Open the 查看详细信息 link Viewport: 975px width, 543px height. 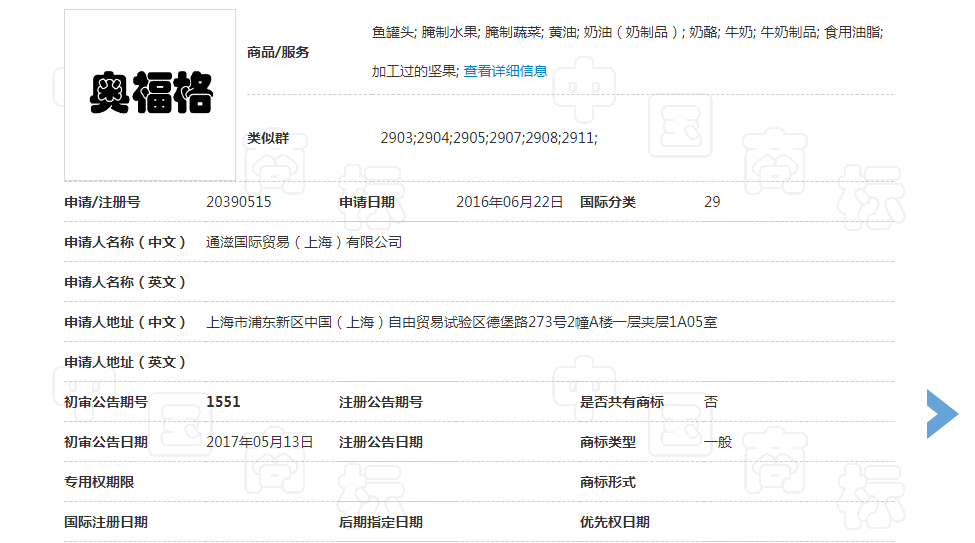505,72
